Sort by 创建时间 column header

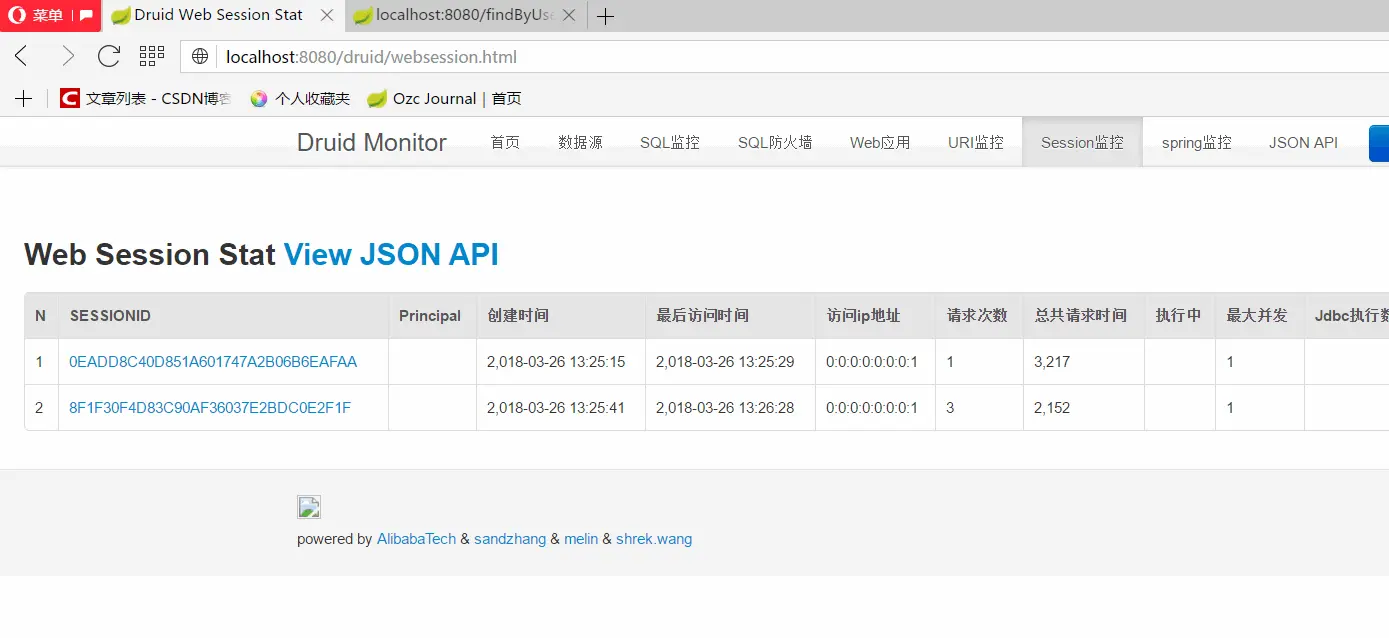(560, 315)
